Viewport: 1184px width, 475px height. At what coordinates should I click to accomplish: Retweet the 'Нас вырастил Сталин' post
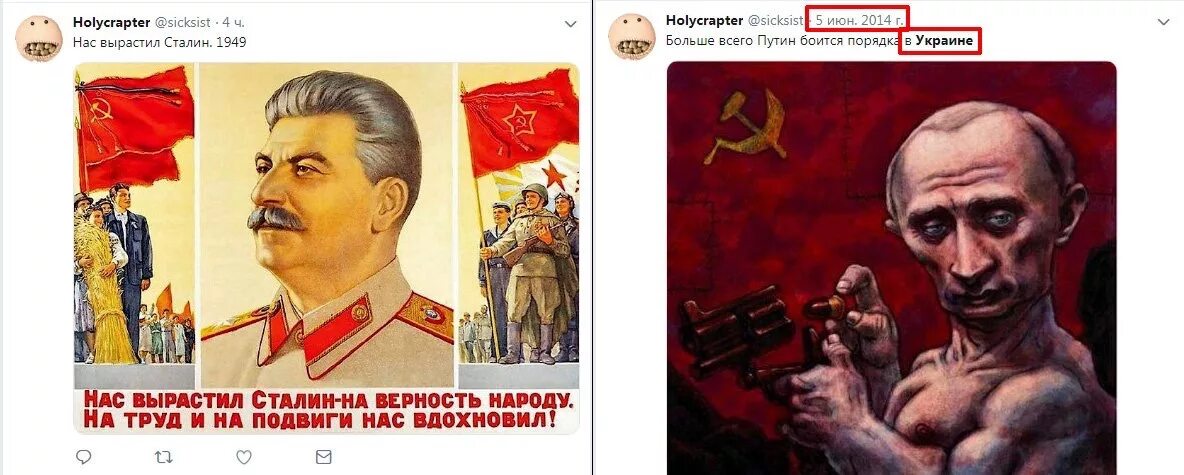click(x=163, y=457)
